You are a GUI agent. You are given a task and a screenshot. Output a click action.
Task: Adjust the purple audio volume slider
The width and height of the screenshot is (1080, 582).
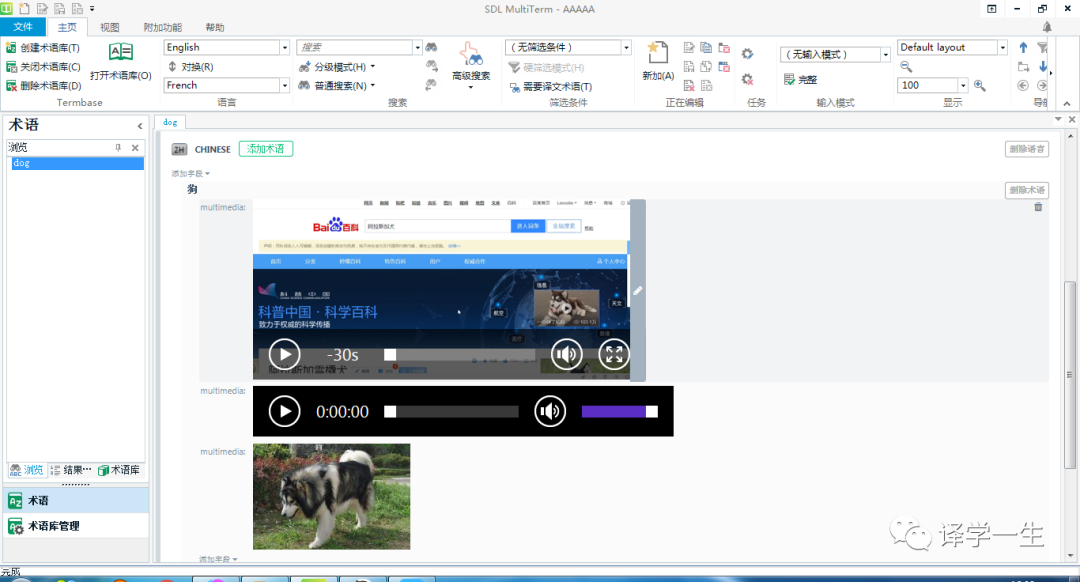(620, 412)
